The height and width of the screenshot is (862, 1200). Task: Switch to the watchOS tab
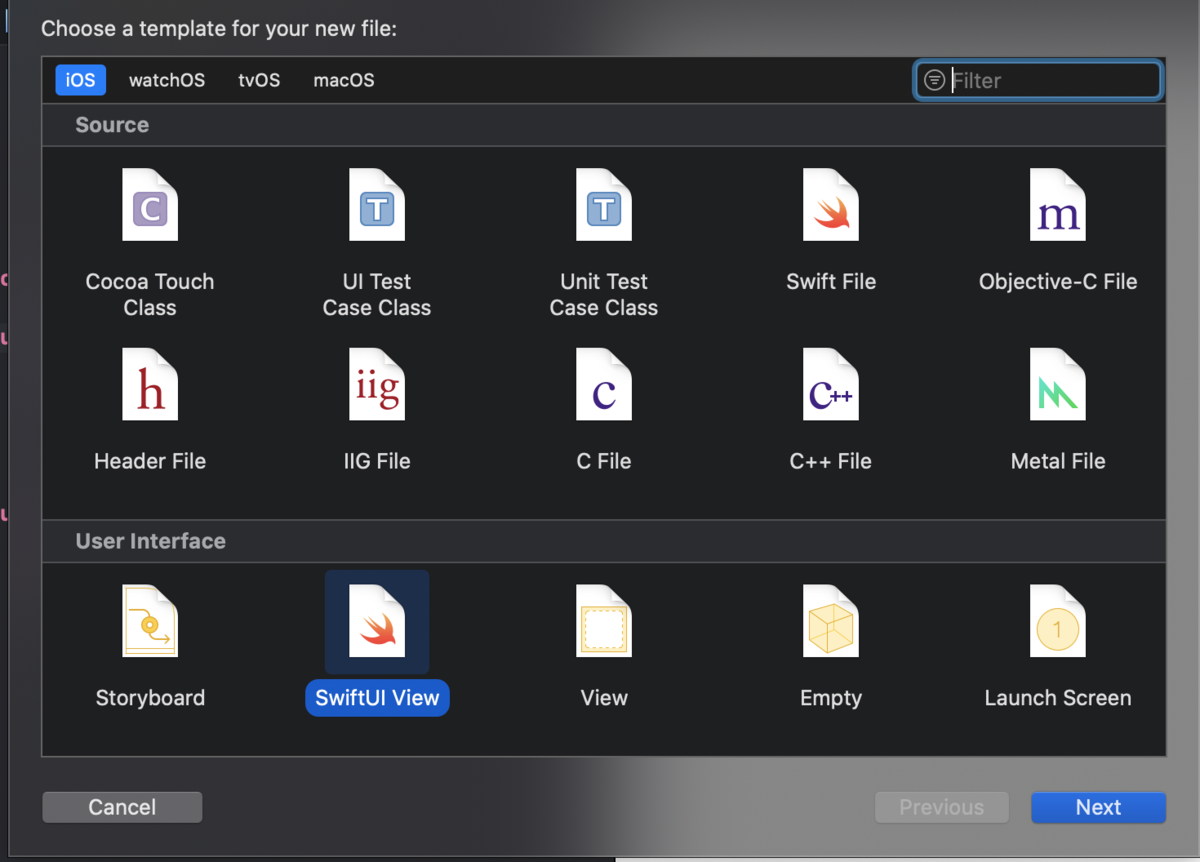[x=167, y=80]
